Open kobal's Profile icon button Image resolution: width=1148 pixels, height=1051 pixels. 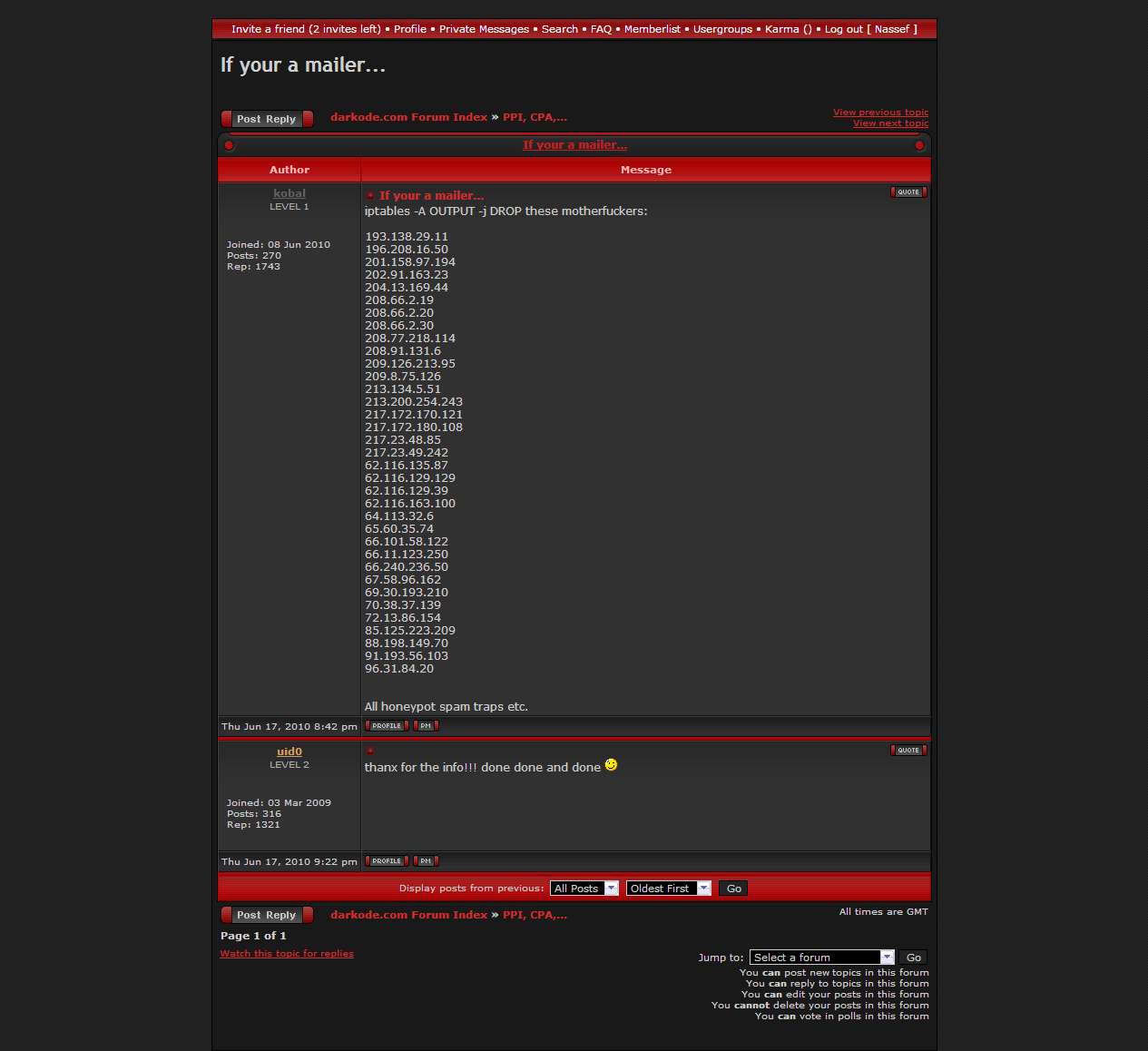coord(387,726)
